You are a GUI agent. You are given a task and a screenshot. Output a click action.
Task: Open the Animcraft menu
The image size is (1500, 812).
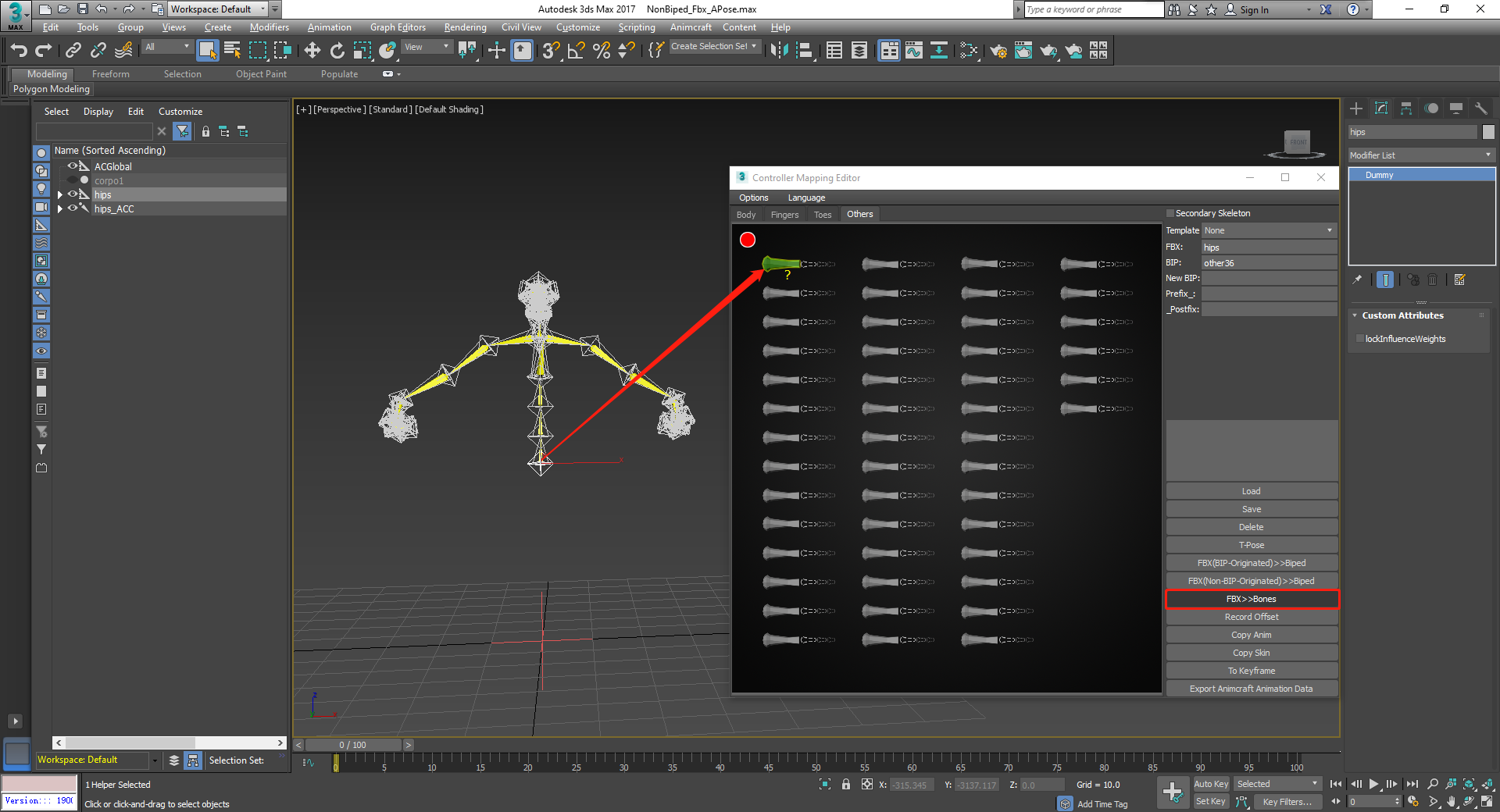click(x=691, y=27)
